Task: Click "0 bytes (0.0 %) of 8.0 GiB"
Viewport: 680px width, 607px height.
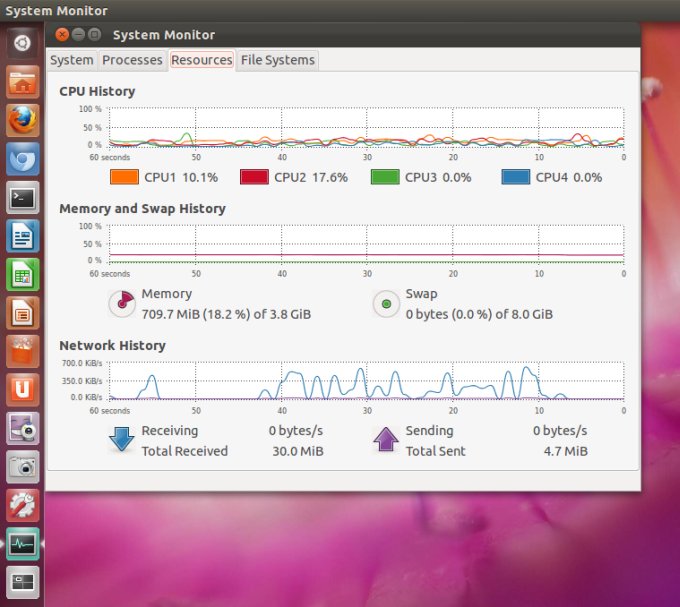Action: pos(479,314)
